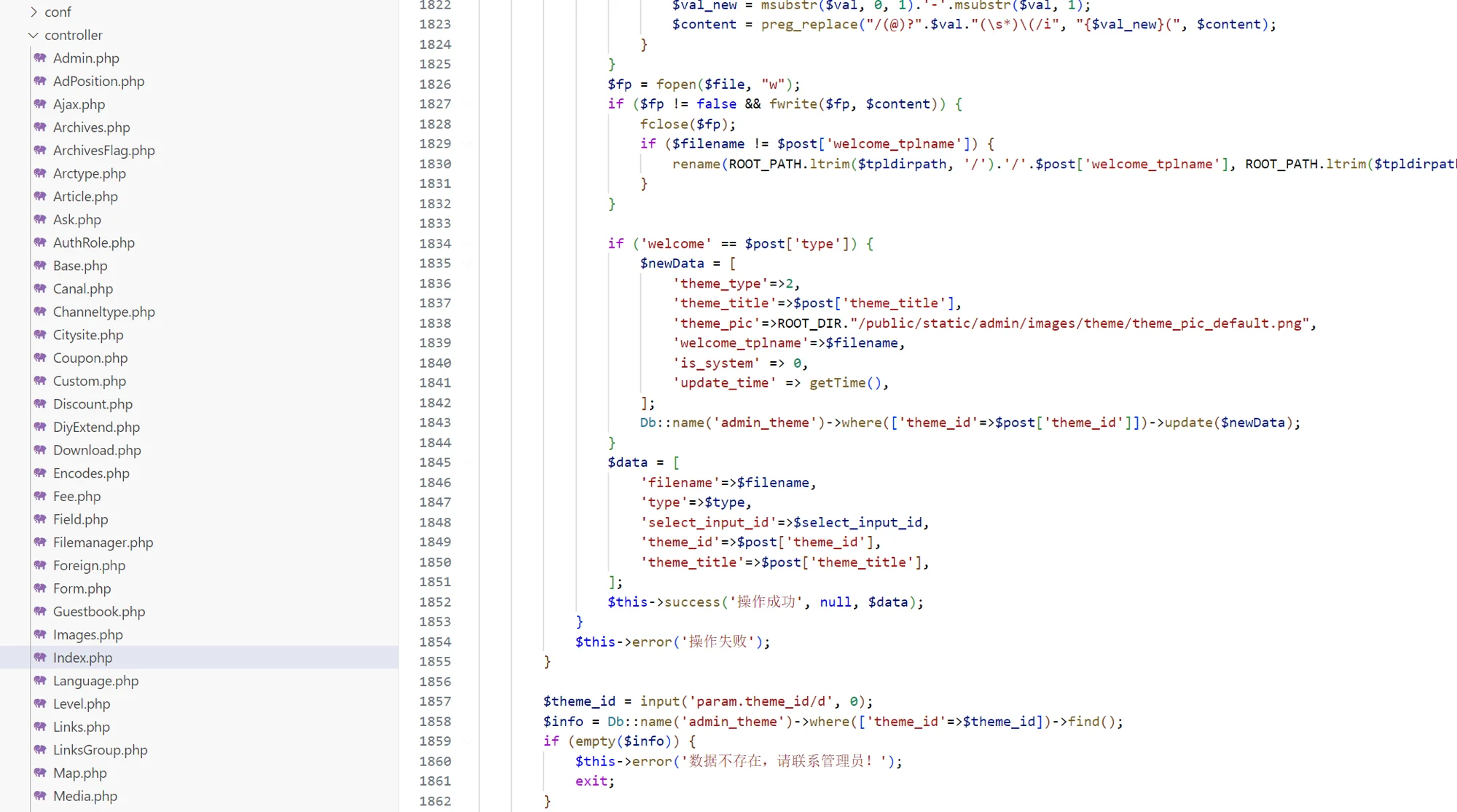Open LinksGroup.php file
The height and width of the screenshot is (812, 1457).
pos(100,750)
